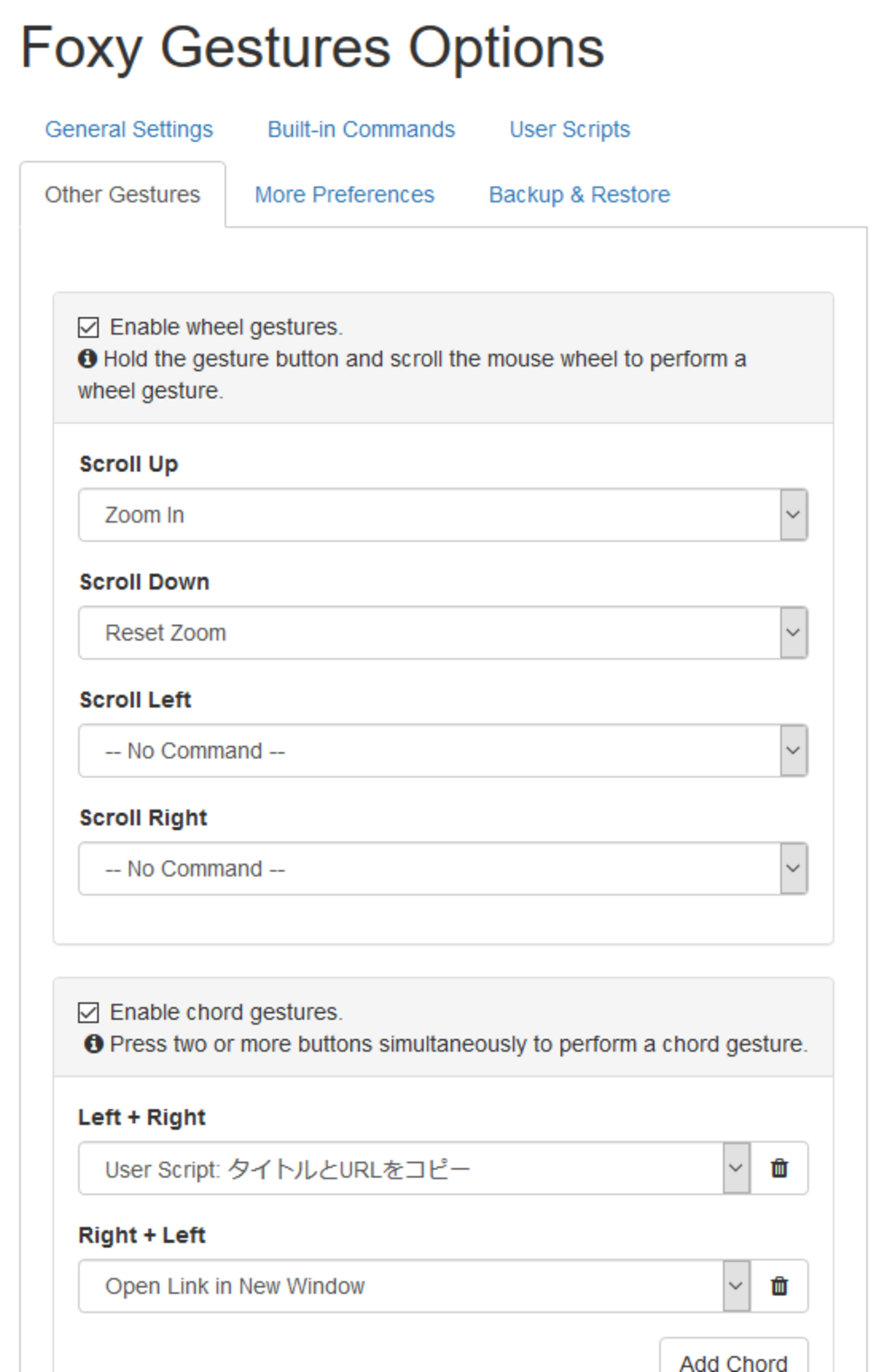
Task: Click the Enable wheel gestures label
Action: (x=227, y=327)
